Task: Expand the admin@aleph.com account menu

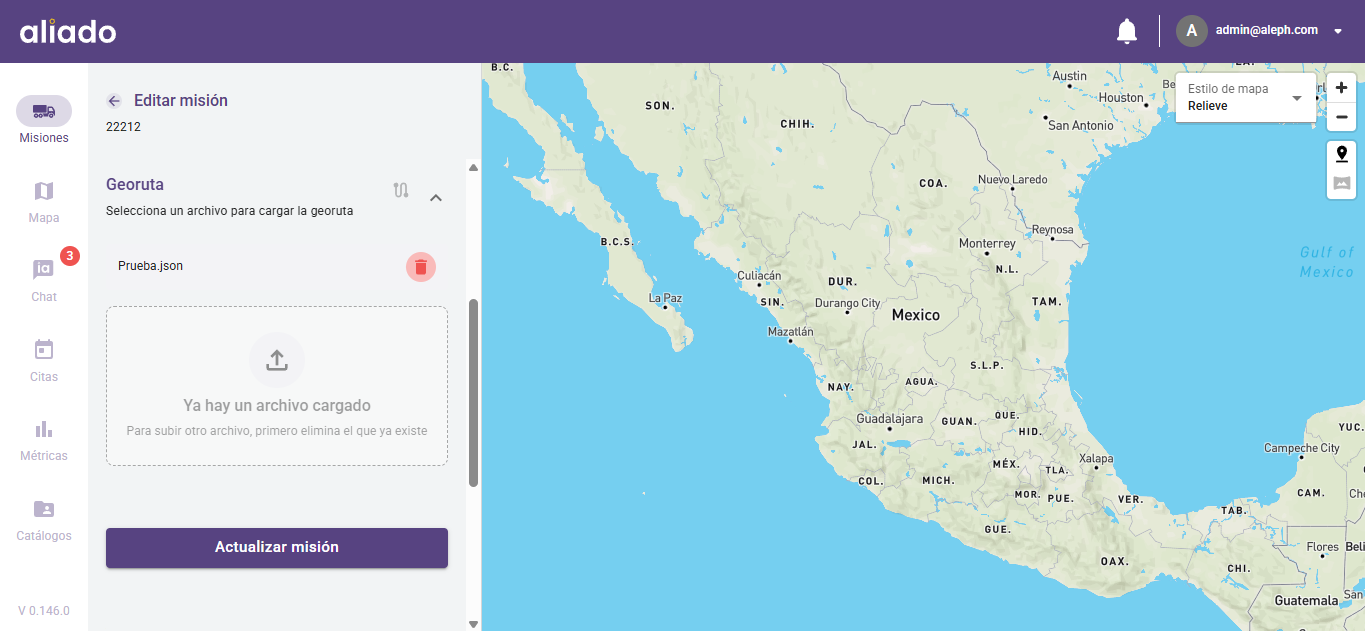Action: tap(1338, 31)
